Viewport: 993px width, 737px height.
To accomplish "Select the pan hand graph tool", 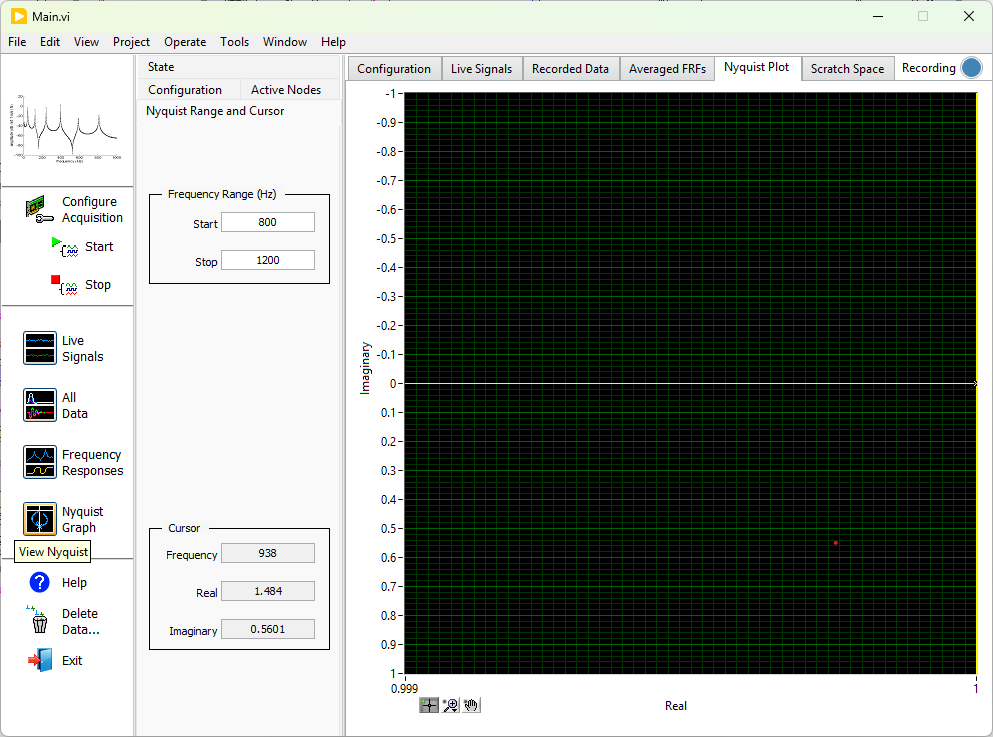I will coord(471,705).
